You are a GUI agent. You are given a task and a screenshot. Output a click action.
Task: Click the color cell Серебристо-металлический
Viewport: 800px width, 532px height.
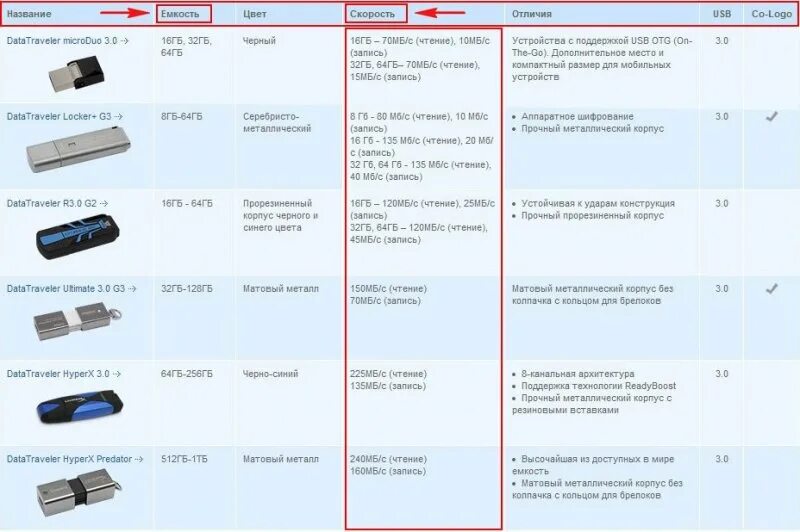click(277, 122)
